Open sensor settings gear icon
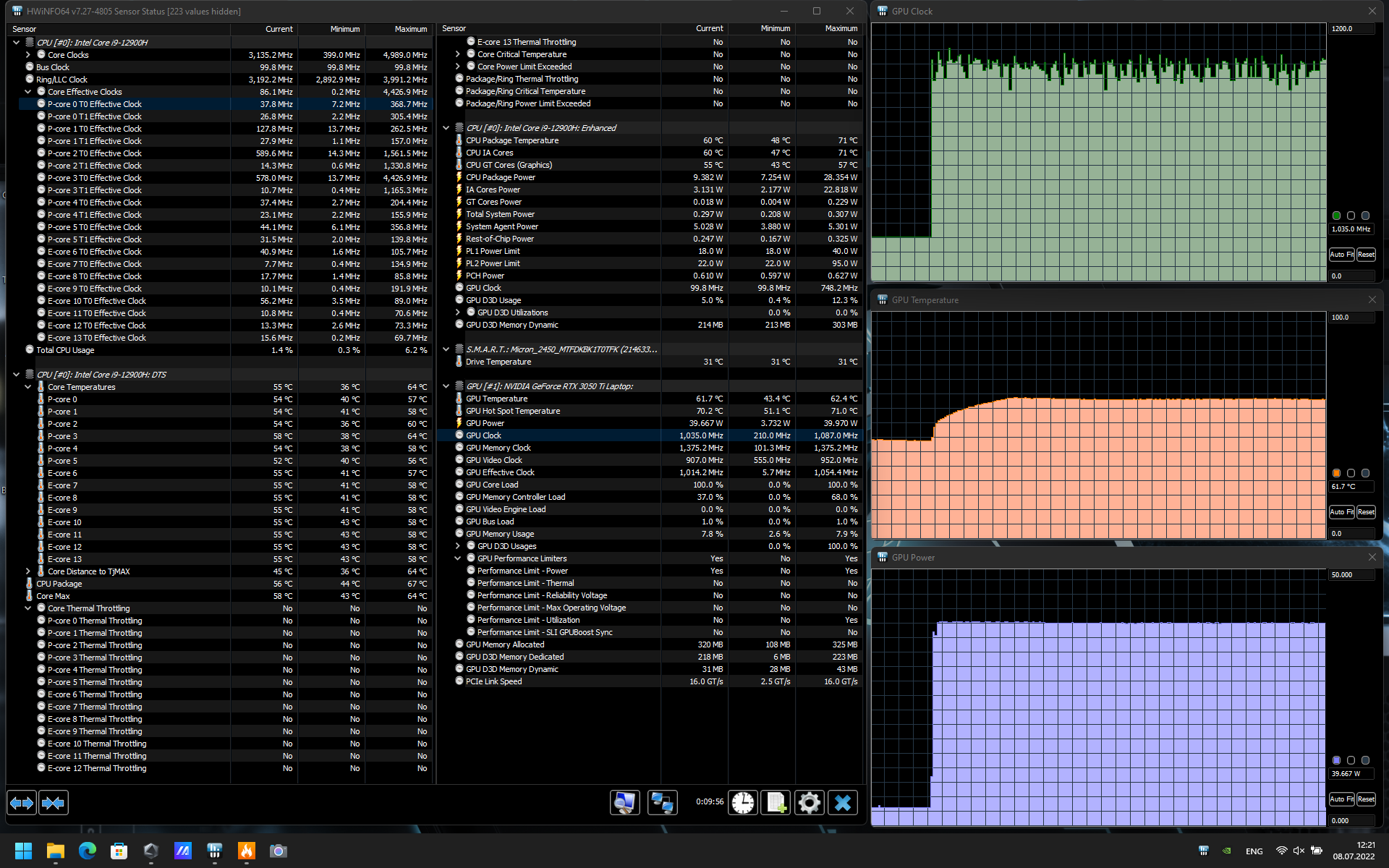 (x=810, y=802)
